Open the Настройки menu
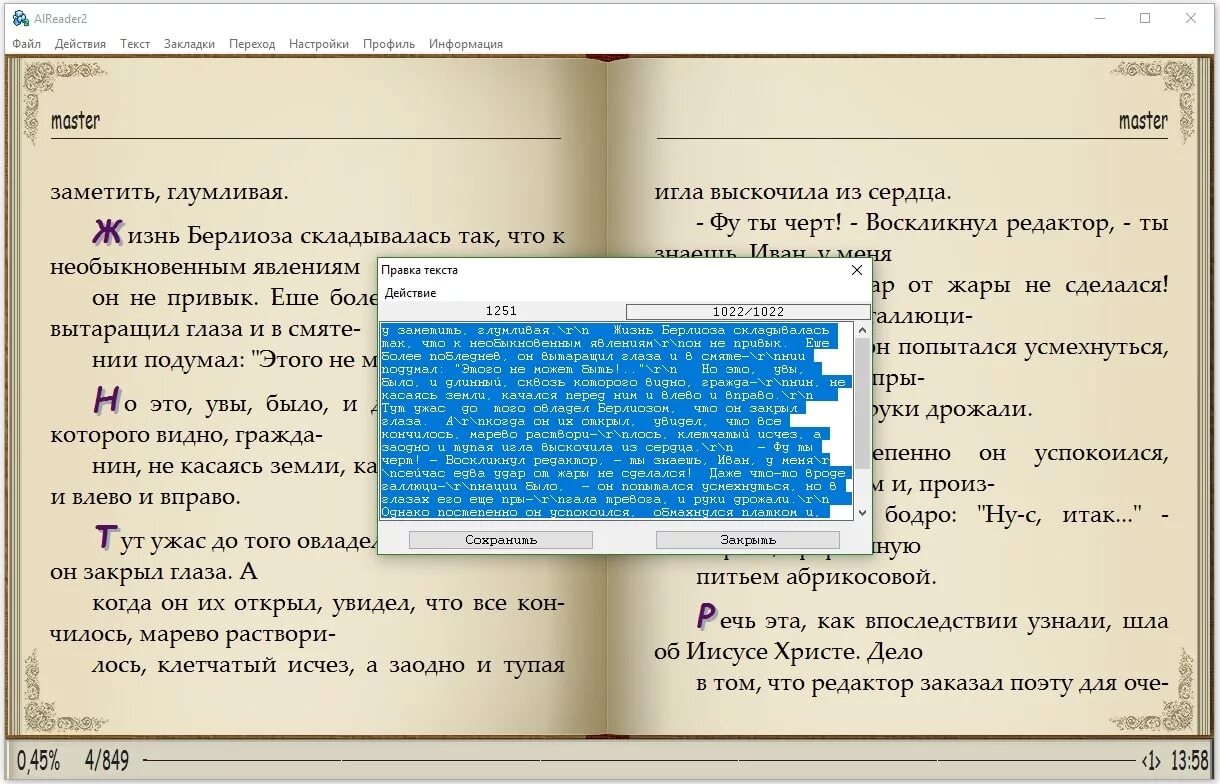Screen dimensions: 1220x784 [x=319, y=44]
